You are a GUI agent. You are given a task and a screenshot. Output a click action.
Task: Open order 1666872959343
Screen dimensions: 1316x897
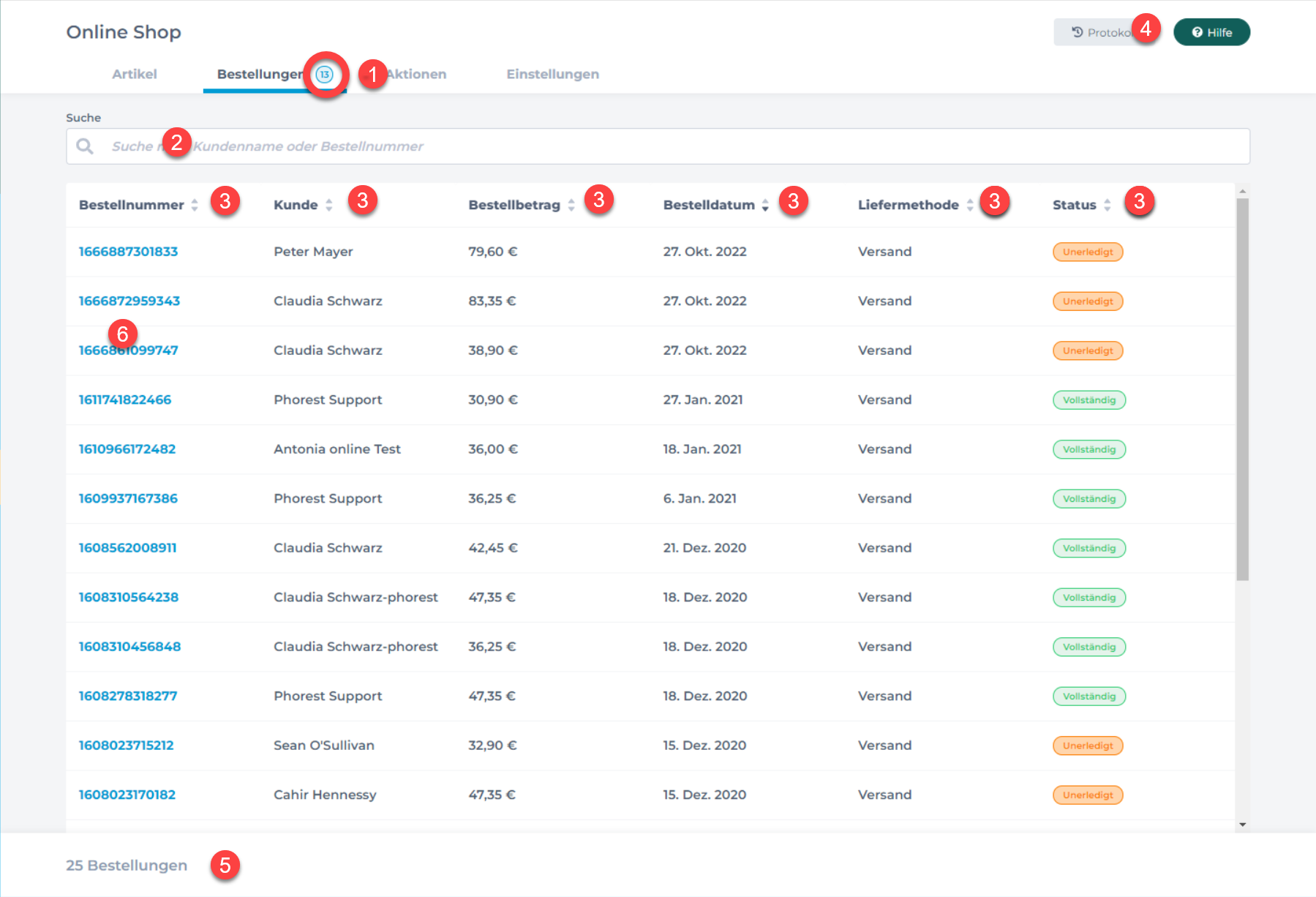point(129,301)
